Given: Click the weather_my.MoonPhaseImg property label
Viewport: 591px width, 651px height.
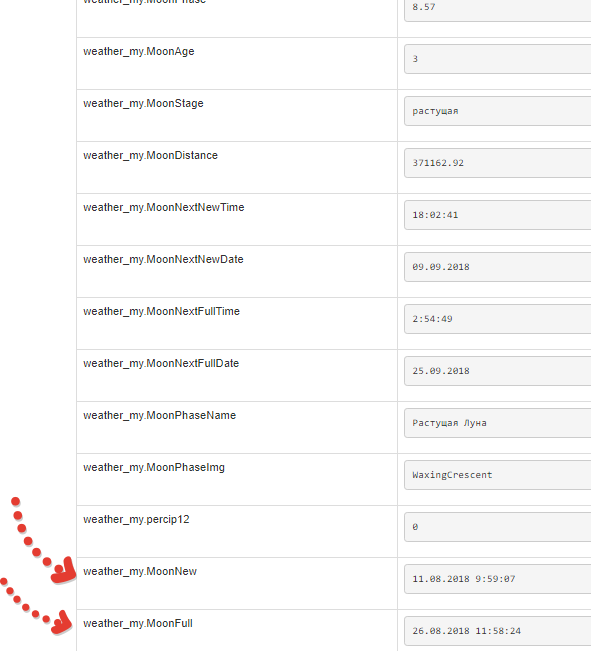Looking at the screenshot, I should pos(154,467).
